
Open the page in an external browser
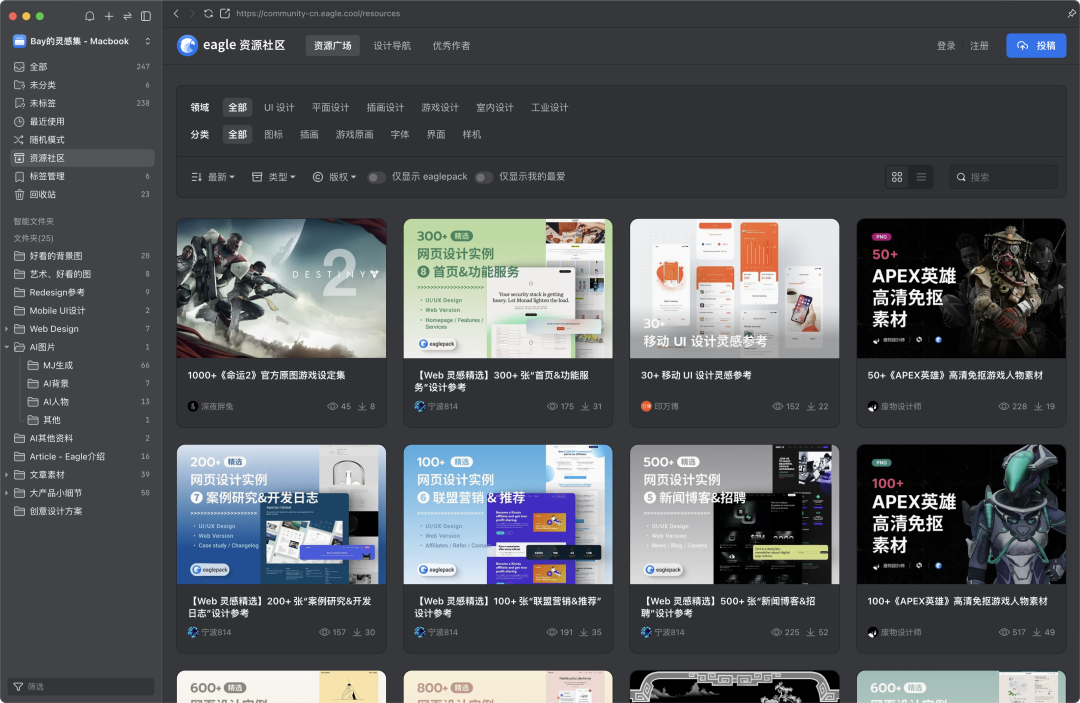coord(225,13)
